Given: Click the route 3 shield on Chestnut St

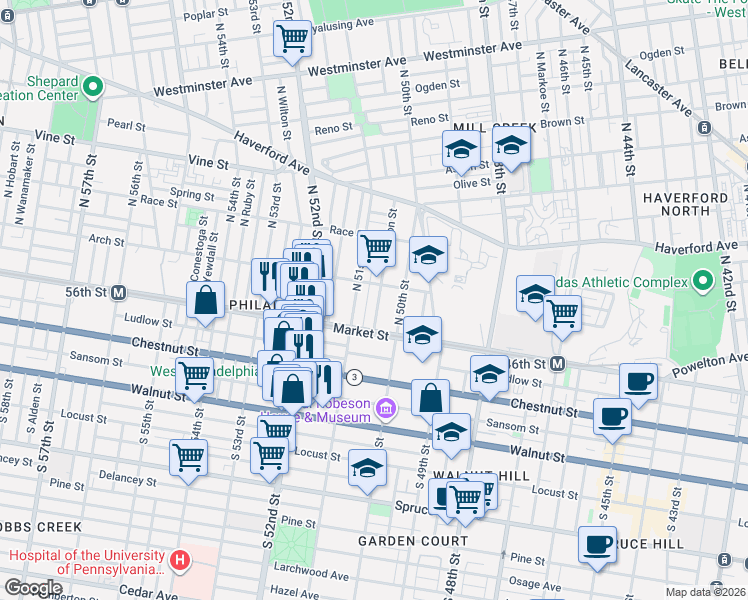Looking at the screenshot, I should pos(354,377).
